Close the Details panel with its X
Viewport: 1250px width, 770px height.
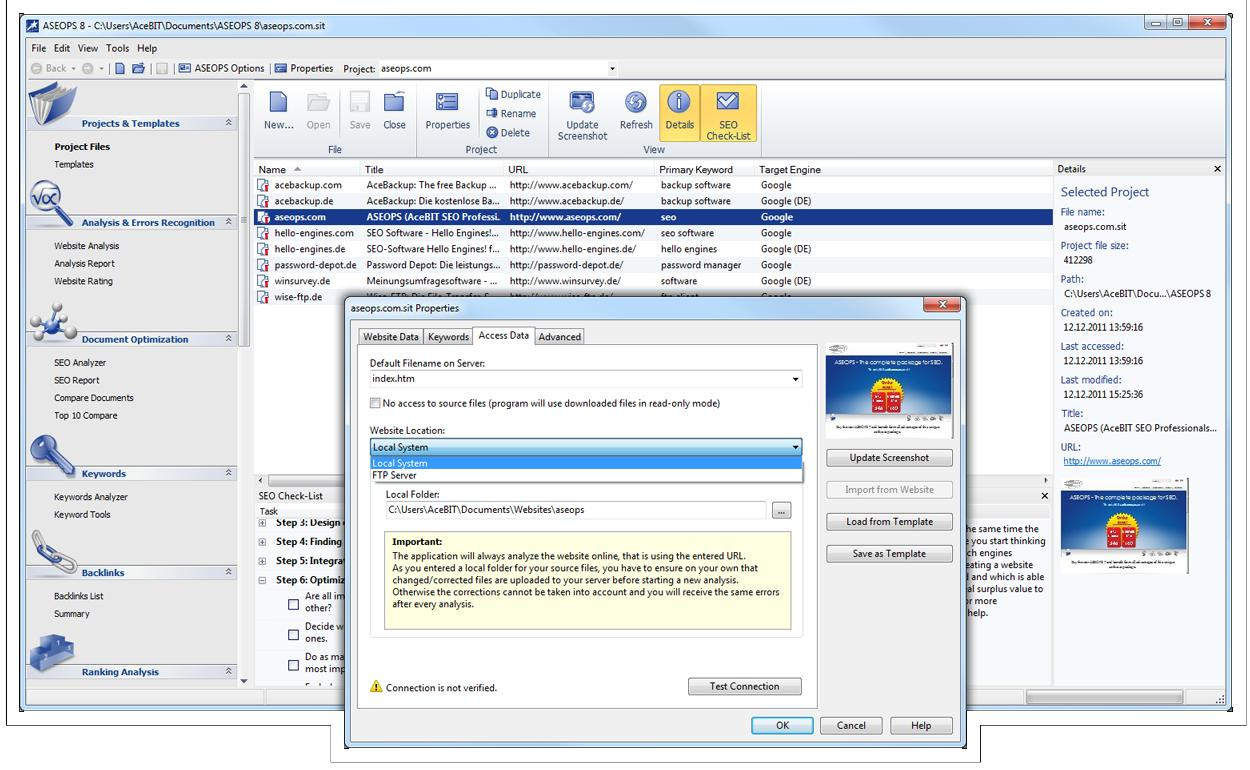pyautogui.click(x=1217, y=169)
